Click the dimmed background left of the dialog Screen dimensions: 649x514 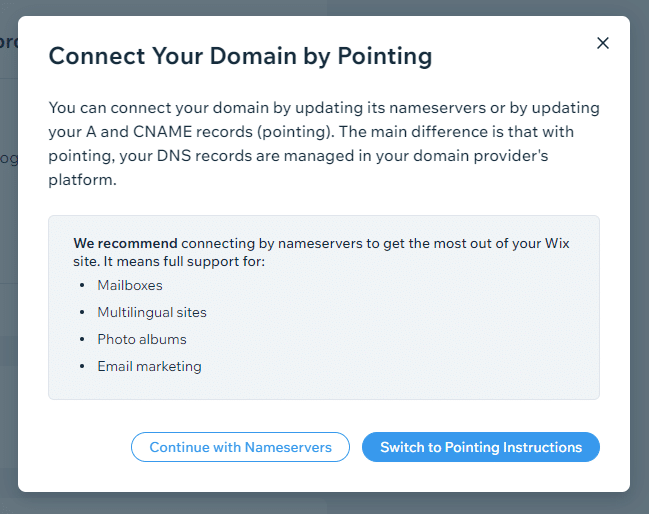[8, 300]
